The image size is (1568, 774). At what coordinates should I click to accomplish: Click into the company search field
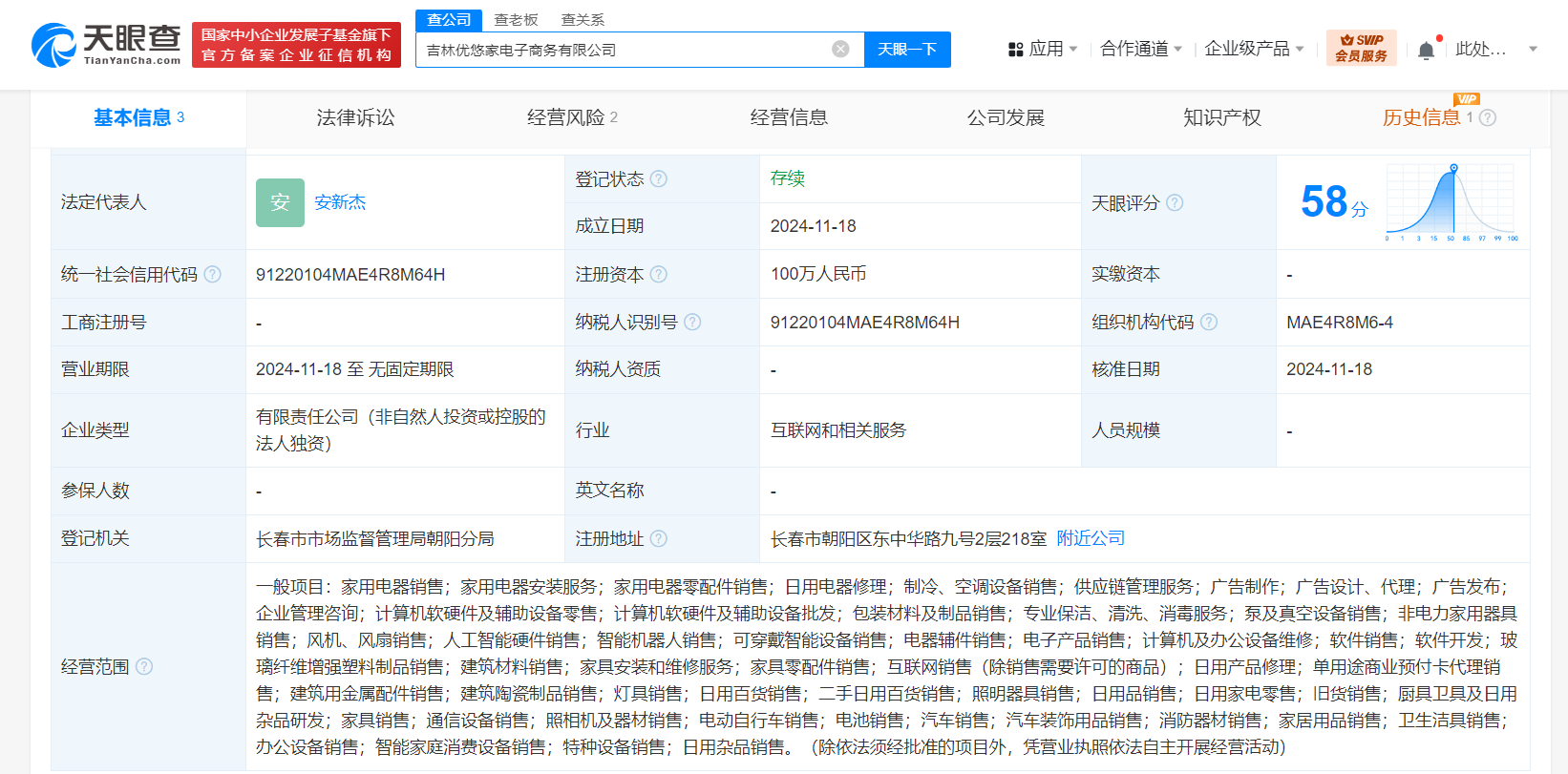click(x=621, y=50)
